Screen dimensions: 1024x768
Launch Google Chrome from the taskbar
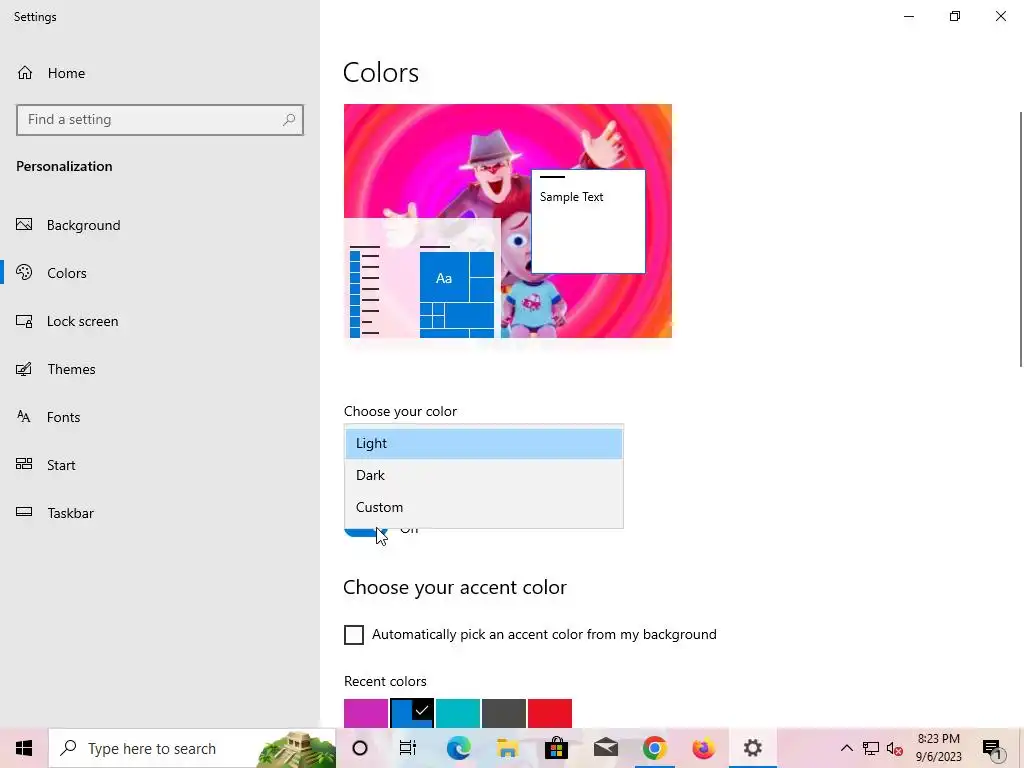[x=654, y=748]
